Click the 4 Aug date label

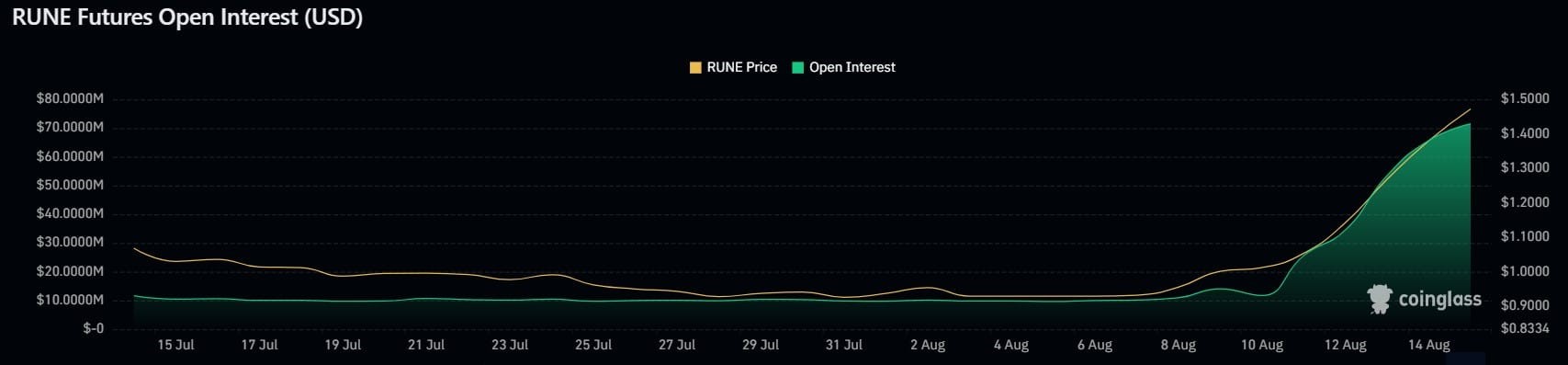1011,345
